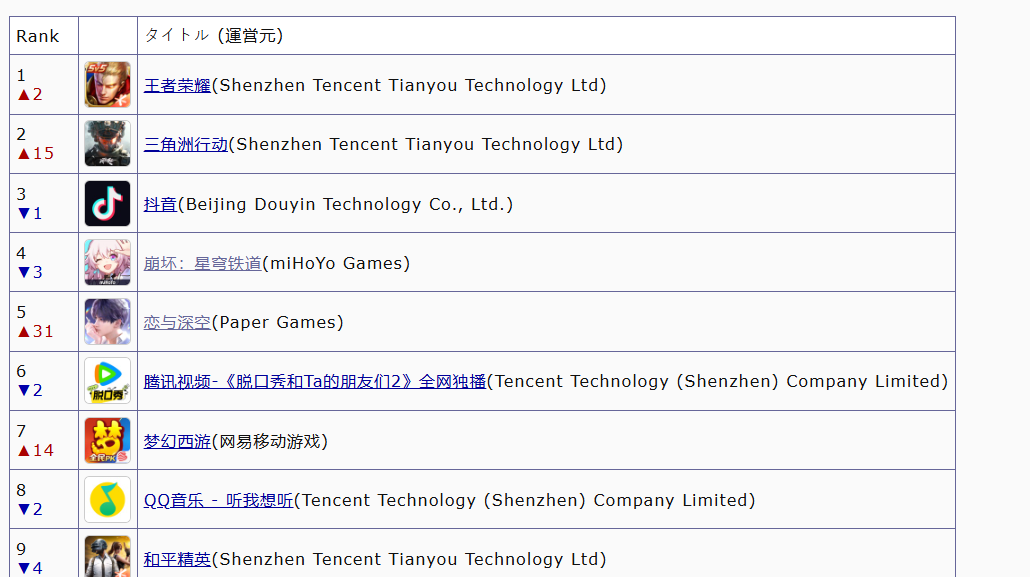Open the 王者荣耀 link
Image resolution: width=1030 pixels, height=577 pixels.
click(x=177, y=85)
